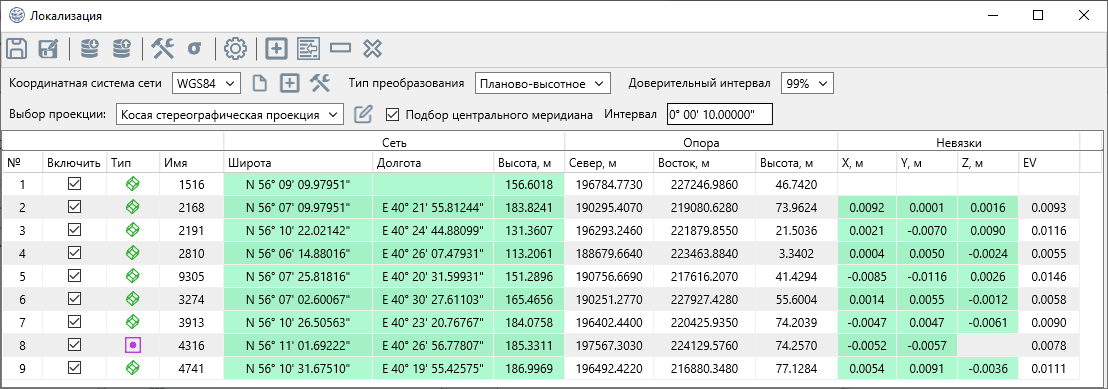Image resolution: width=1108 pixels, height=389 pixels.
Task: Click X residual cell 0.0092
Action: (867, 207)
